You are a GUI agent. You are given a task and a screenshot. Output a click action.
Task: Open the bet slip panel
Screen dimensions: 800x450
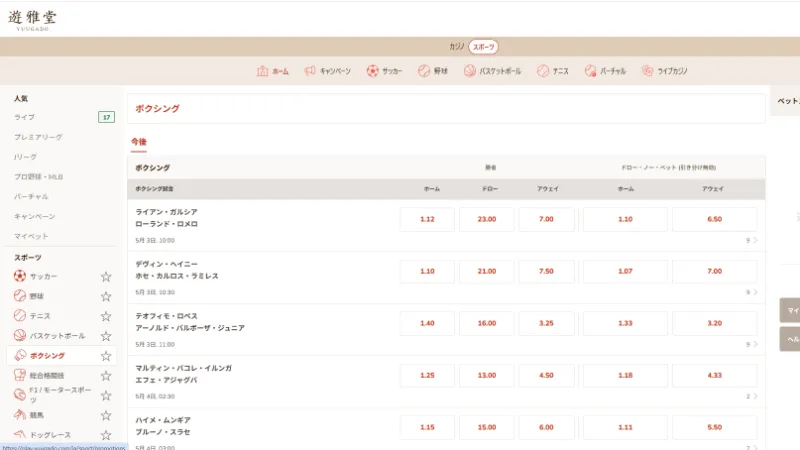(x=787, y=101)
